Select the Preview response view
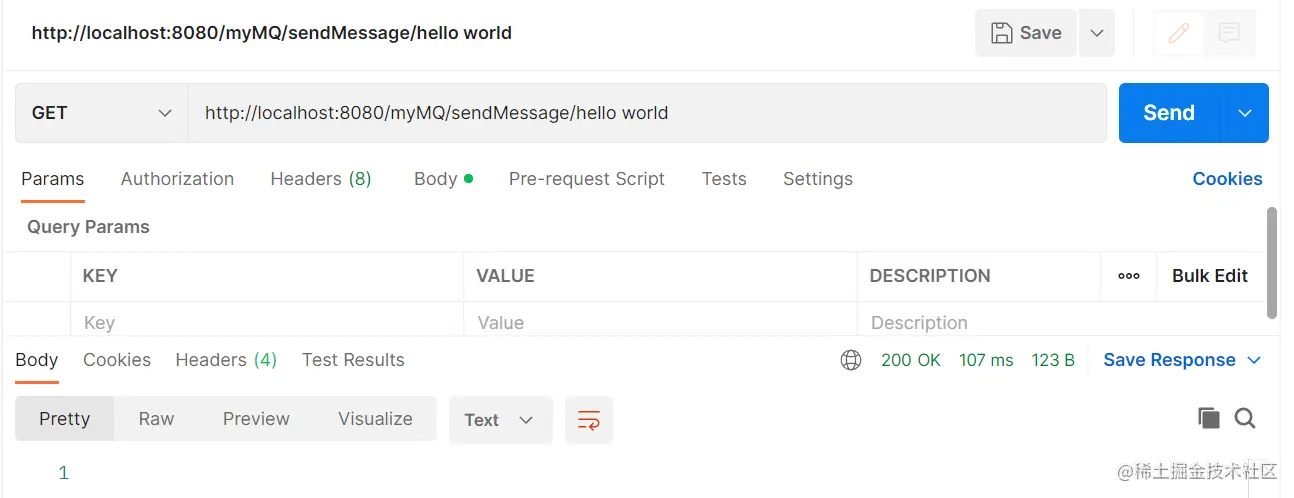Image resolution: width=1294 pixels, height=498 pixels. coord(256,419)
